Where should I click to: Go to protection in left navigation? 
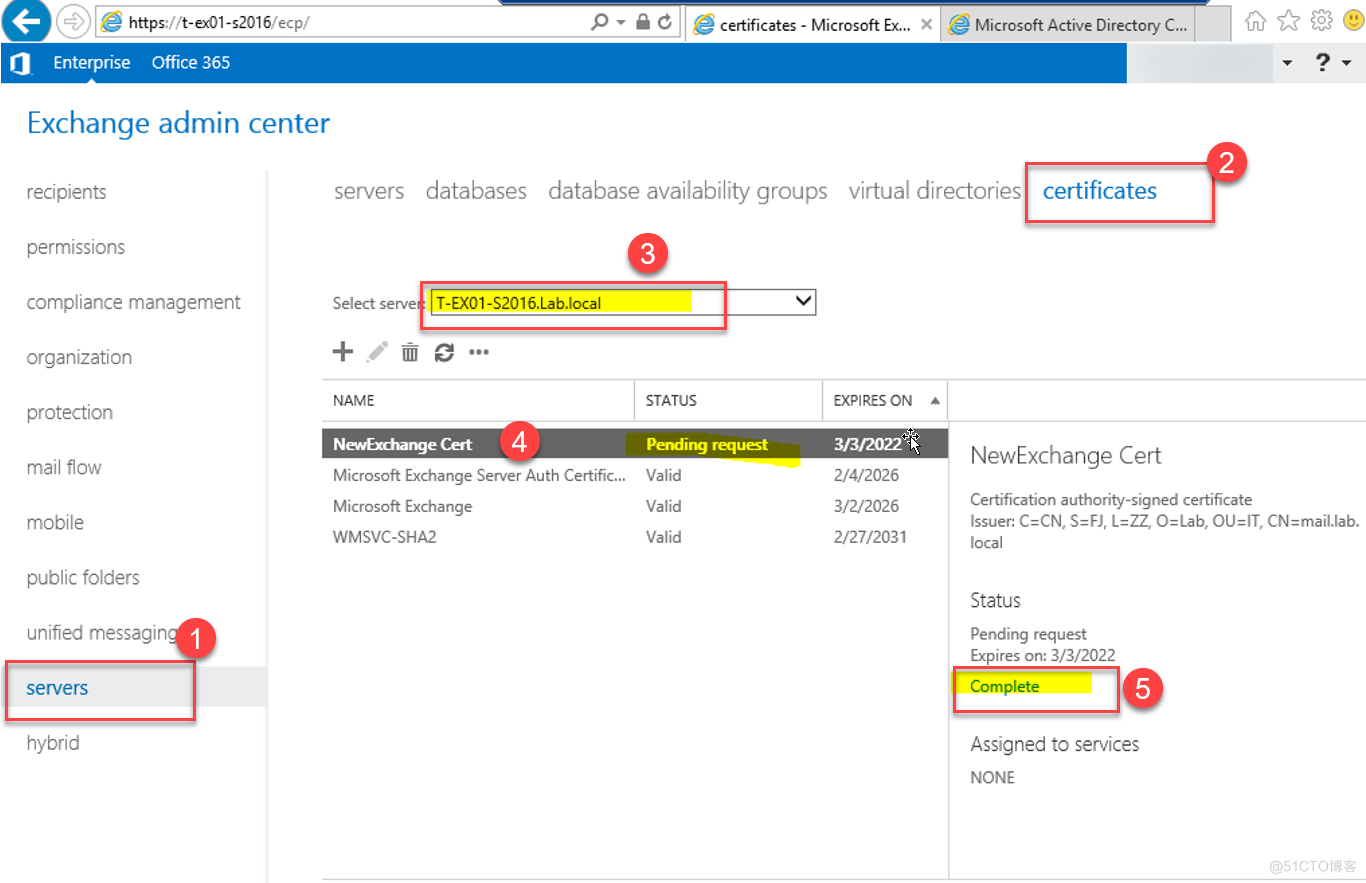pos(70,412)
